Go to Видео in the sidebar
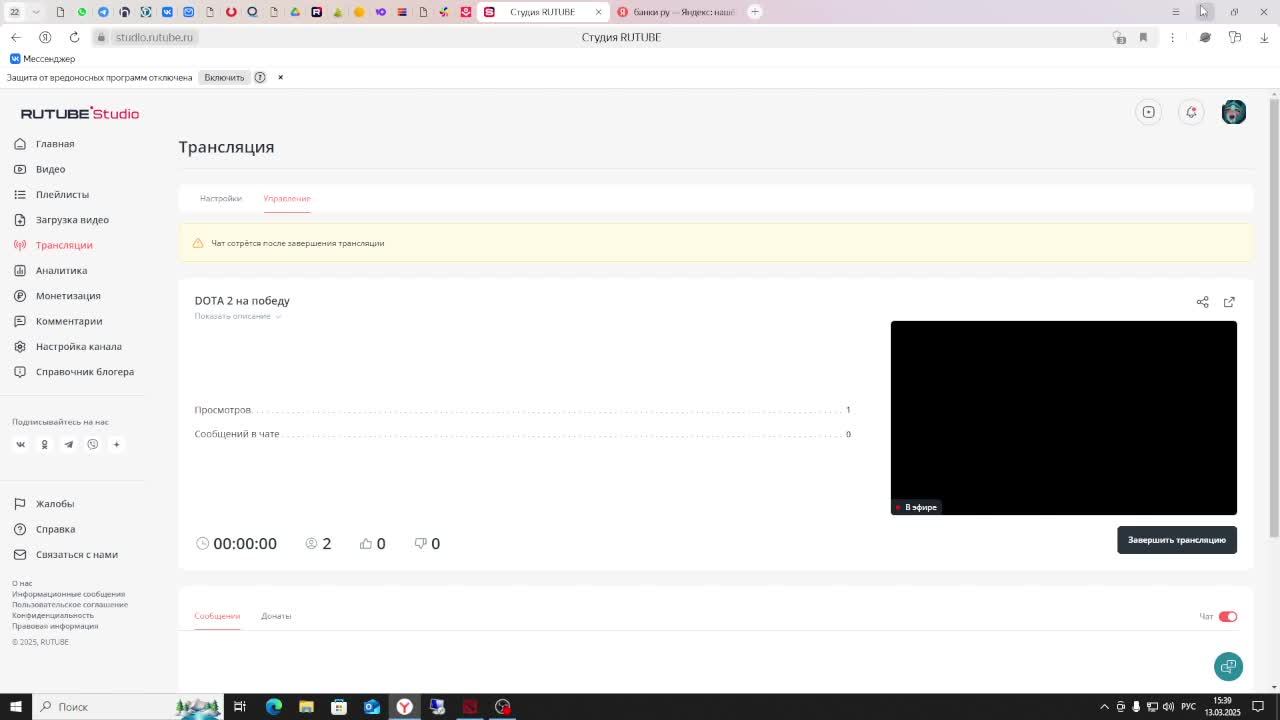1280x720 pixels. click(x=40, y=169)
